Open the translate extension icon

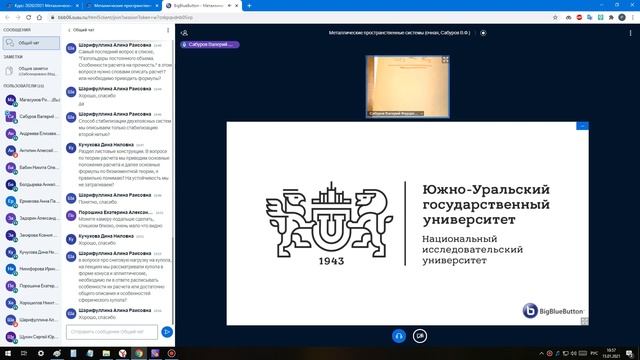tap(590, 18)
